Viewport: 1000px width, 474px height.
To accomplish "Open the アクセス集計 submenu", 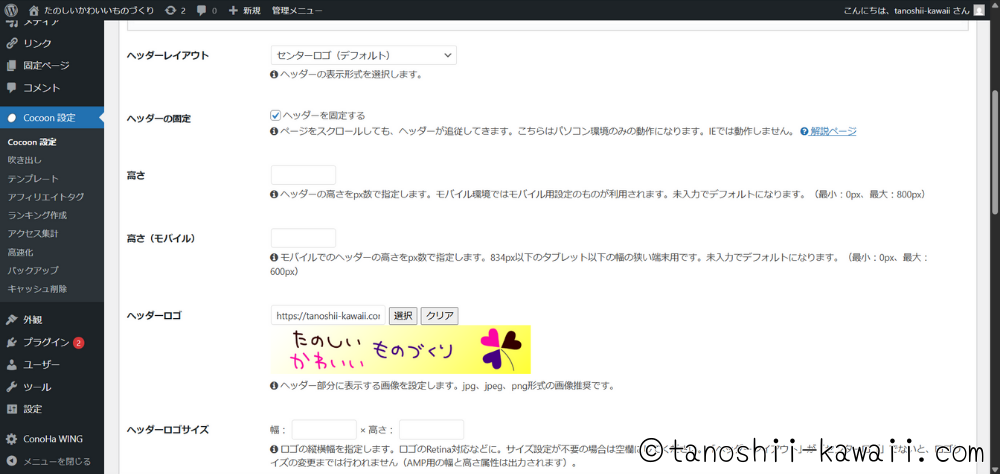I will coord(33,233).
